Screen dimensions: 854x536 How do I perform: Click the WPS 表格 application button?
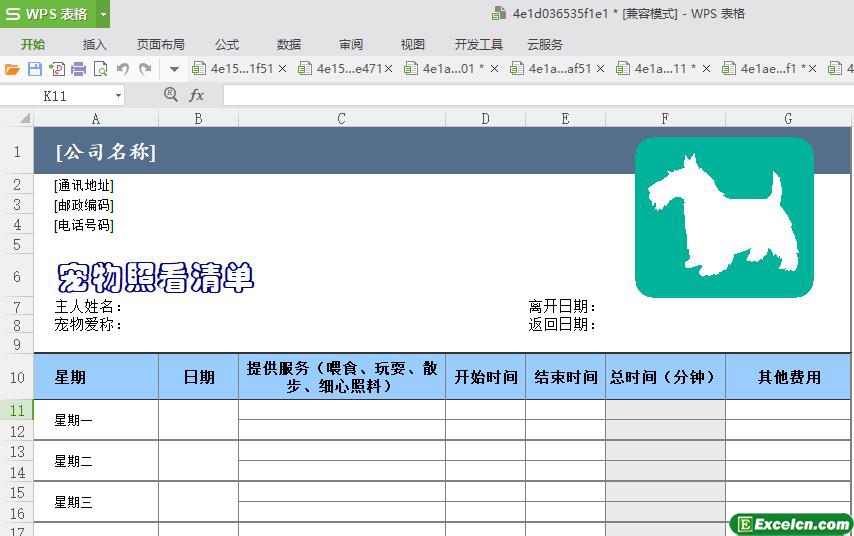pos(47,14)
